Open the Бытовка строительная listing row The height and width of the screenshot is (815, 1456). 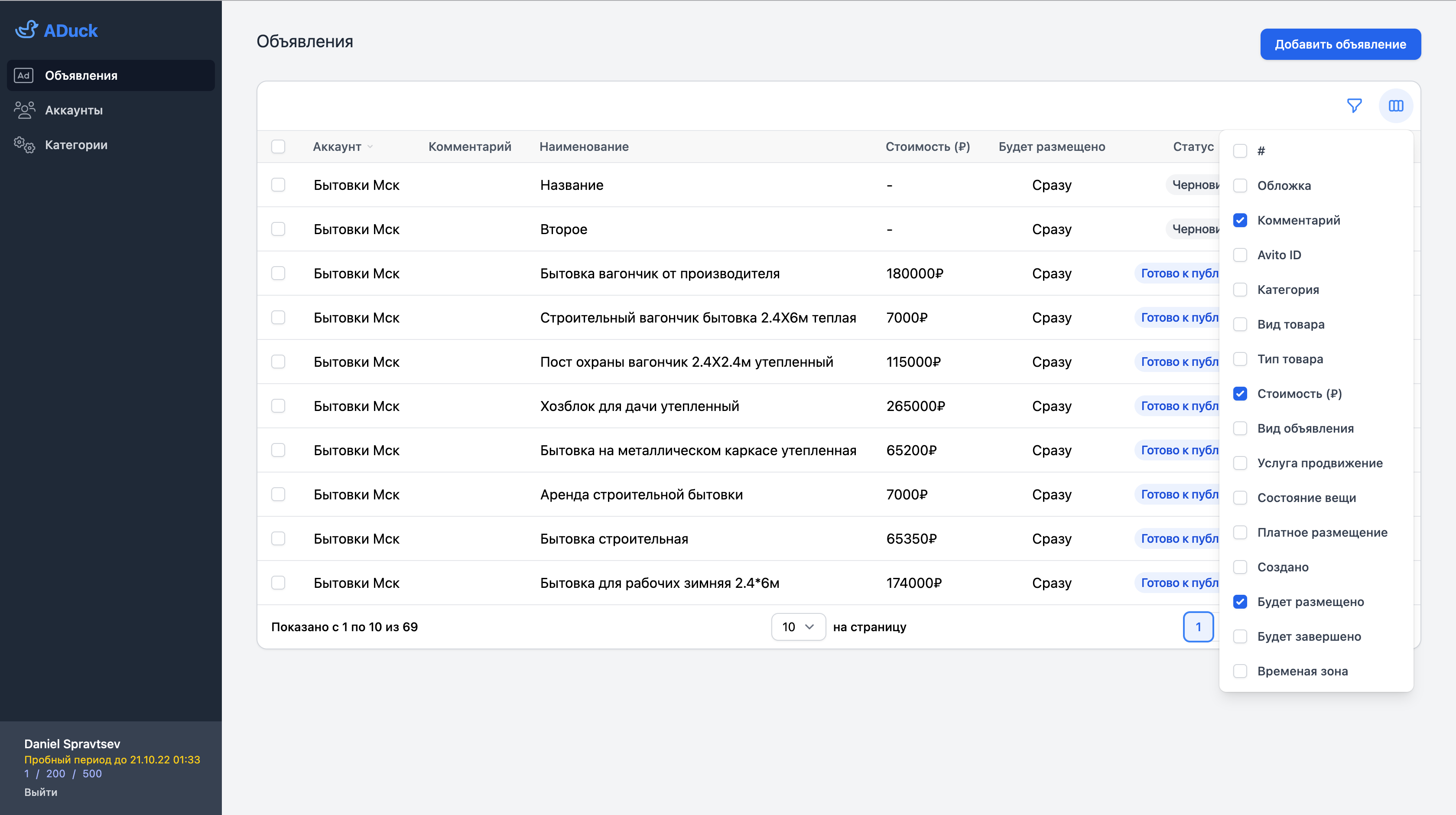tap(614, 538)
